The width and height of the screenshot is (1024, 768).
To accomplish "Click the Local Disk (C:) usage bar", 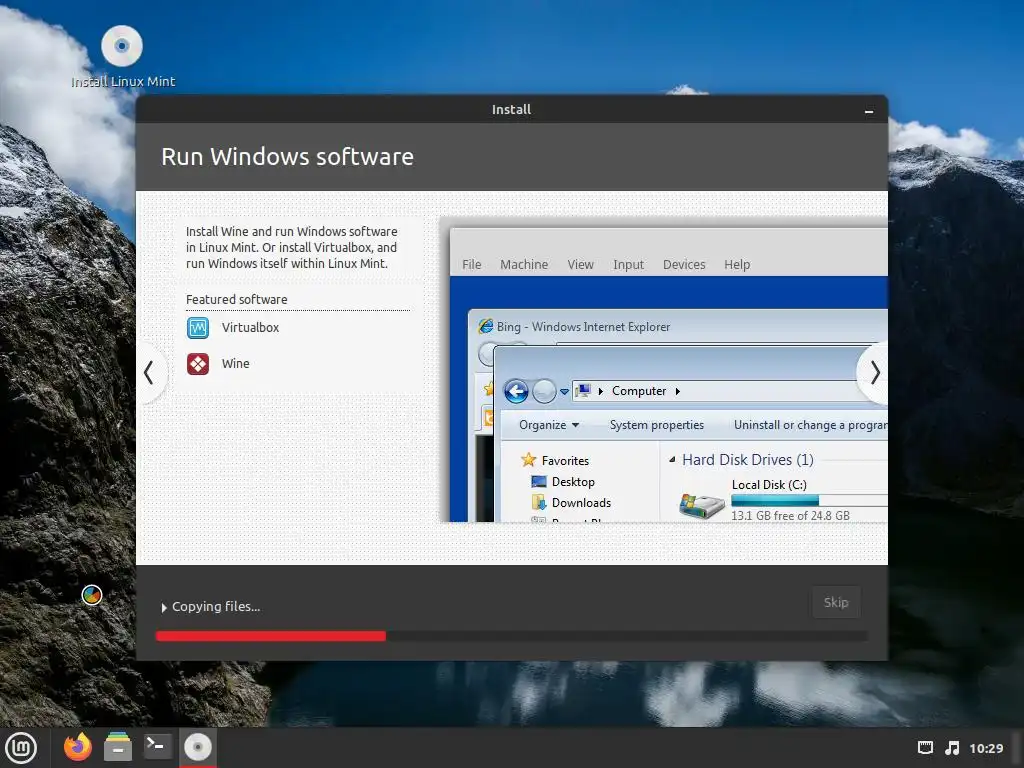I will coord(808,500).
